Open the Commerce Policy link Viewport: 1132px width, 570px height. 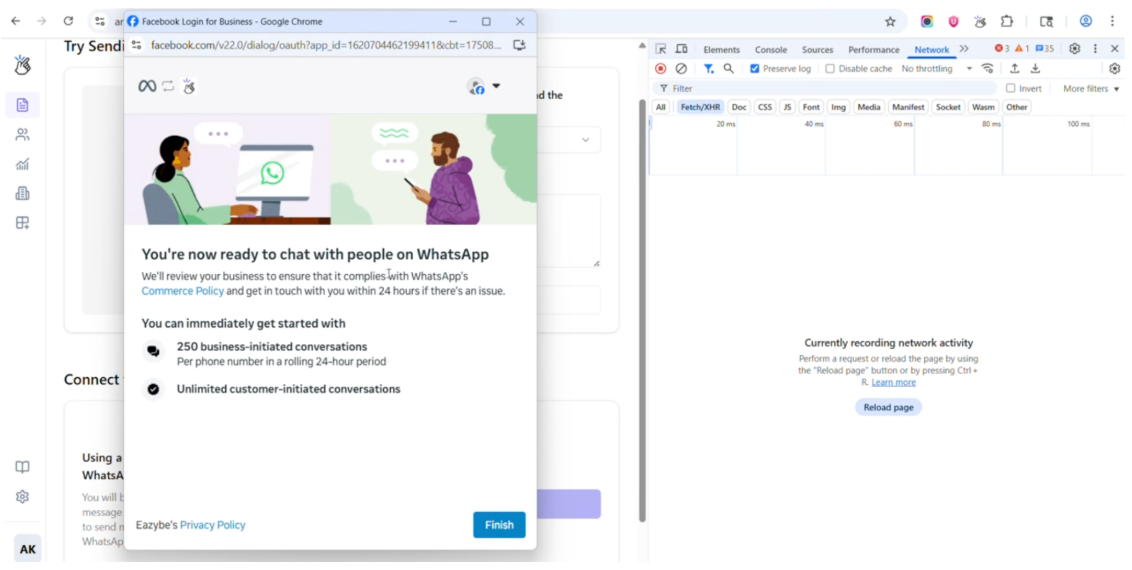pyautogui.click(x=183, y=291)
